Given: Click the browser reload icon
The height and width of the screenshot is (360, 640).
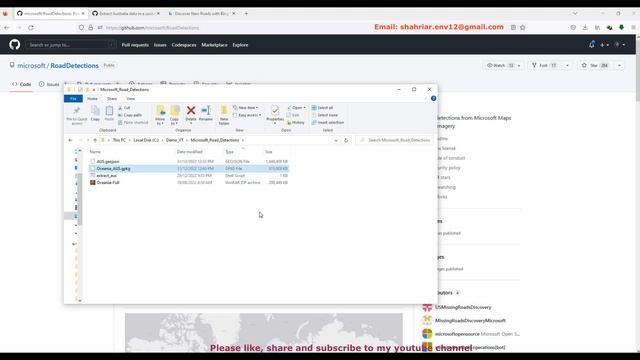Looking at the screenshot, I should point(31,27).
